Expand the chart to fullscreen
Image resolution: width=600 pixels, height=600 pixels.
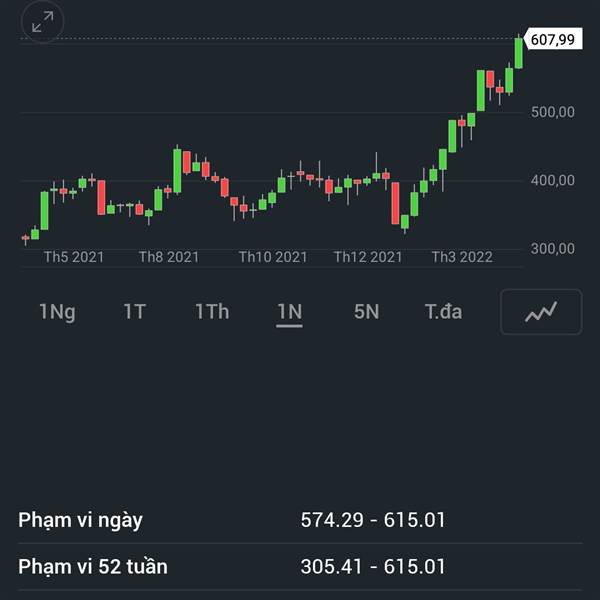[42, 21]
